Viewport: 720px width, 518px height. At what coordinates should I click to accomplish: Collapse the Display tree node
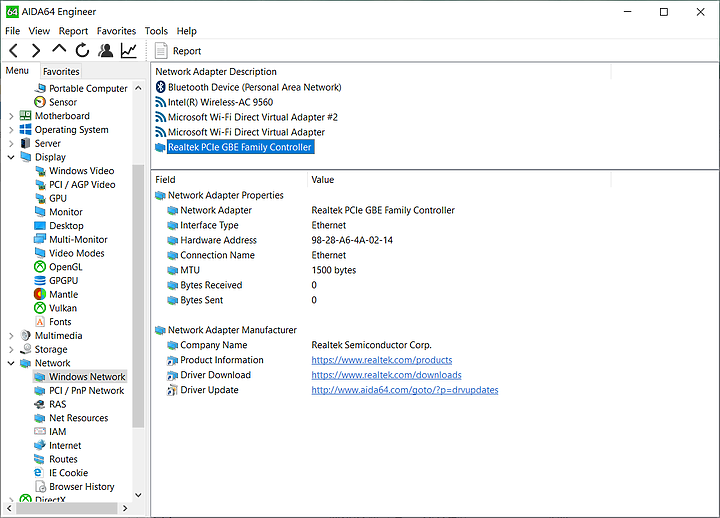pyautogui.click(x=11, y=157)
